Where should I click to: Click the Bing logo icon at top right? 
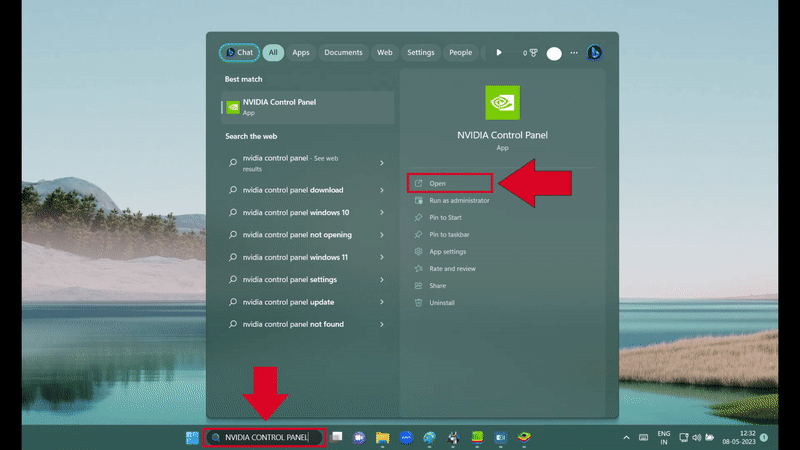pos(594,53)
